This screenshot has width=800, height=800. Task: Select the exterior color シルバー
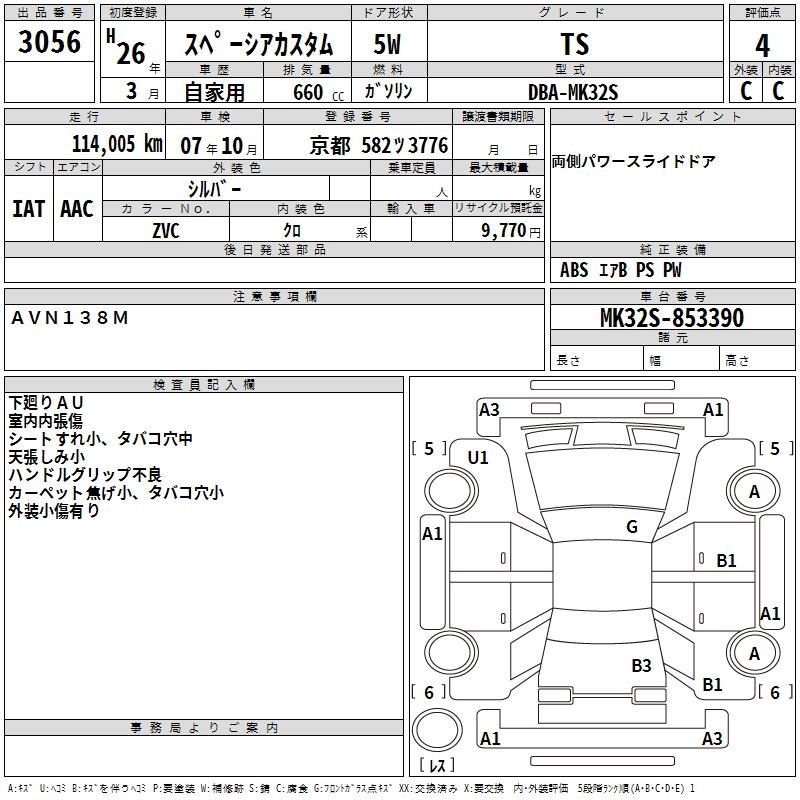point(214,189)
